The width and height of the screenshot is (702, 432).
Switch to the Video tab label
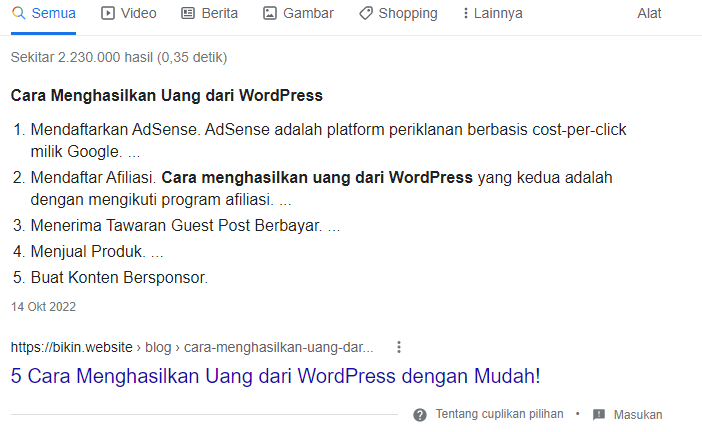[x=138, y=14]
